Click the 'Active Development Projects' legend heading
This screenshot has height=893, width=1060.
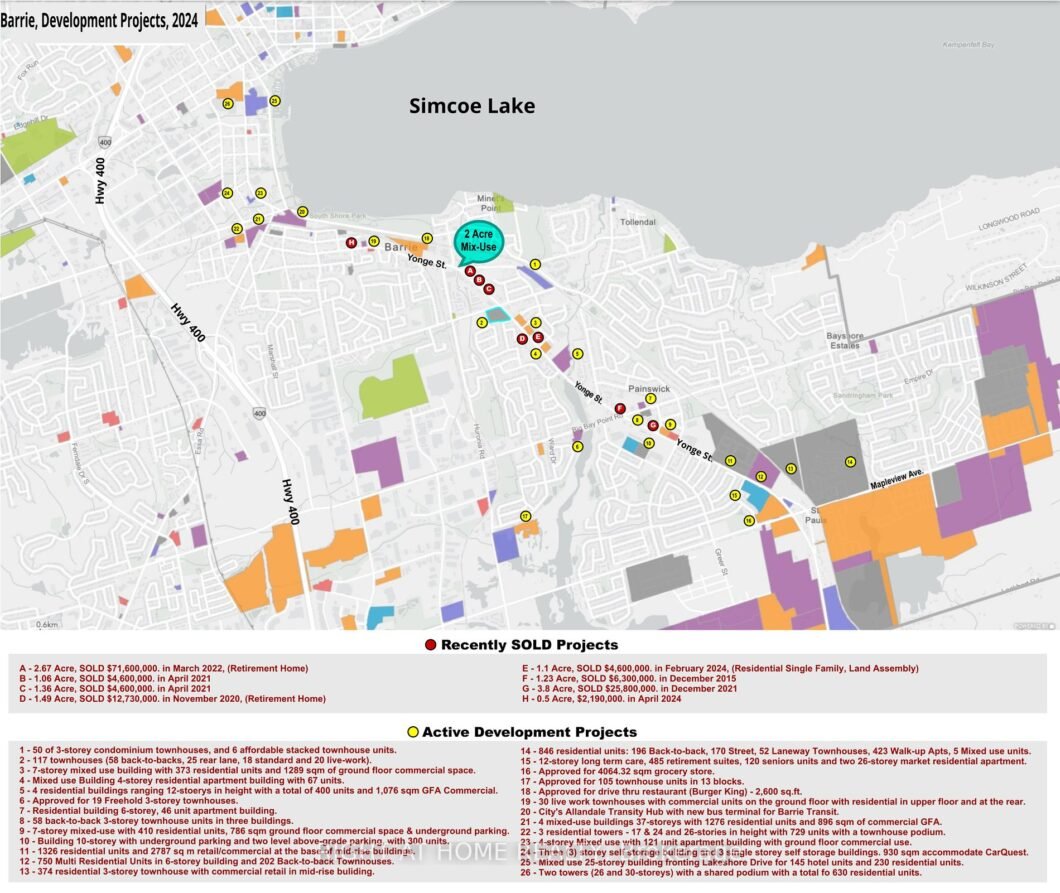529,732
